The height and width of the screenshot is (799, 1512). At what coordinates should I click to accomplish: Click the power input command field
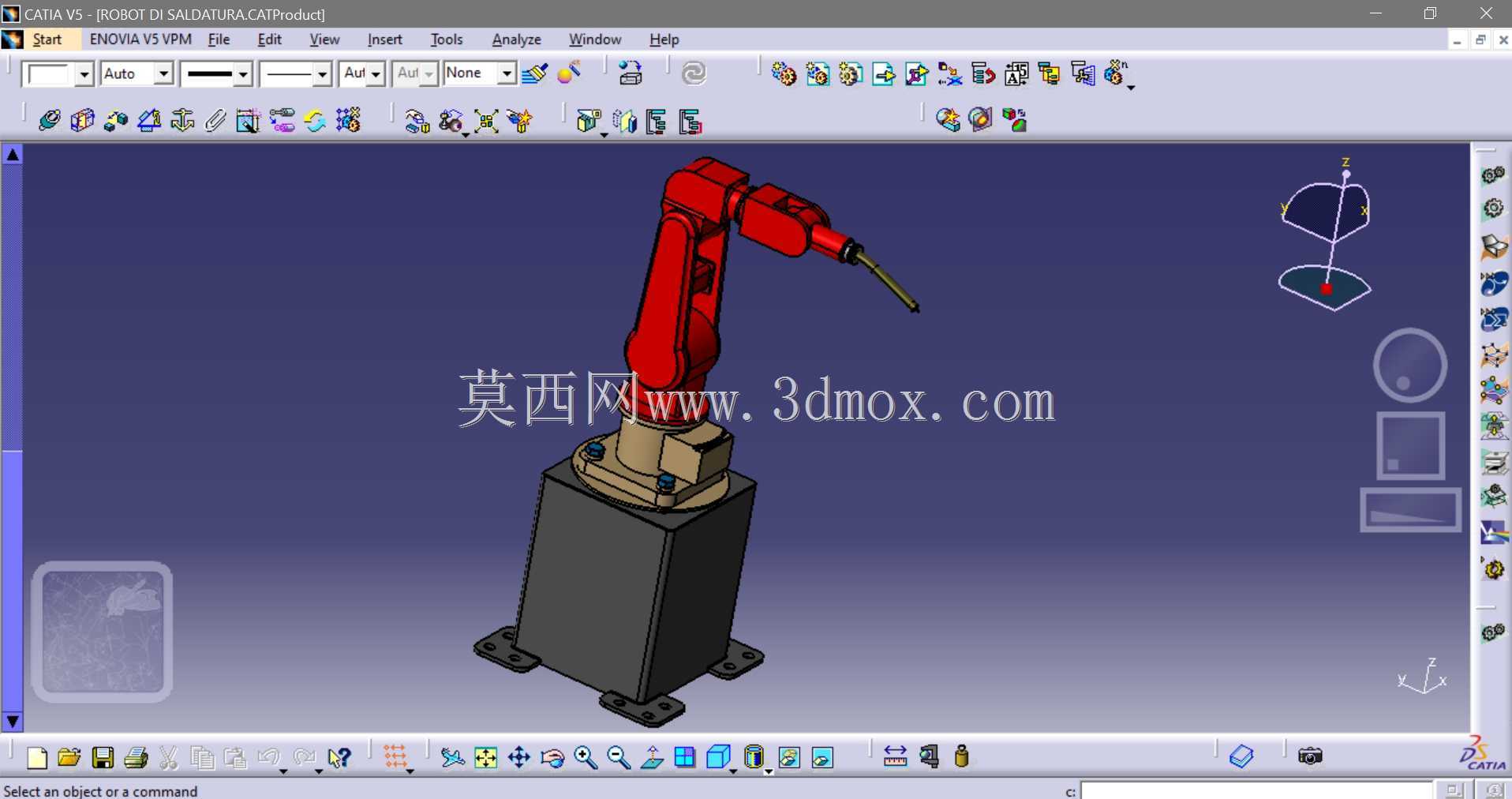pos(1256,790)
